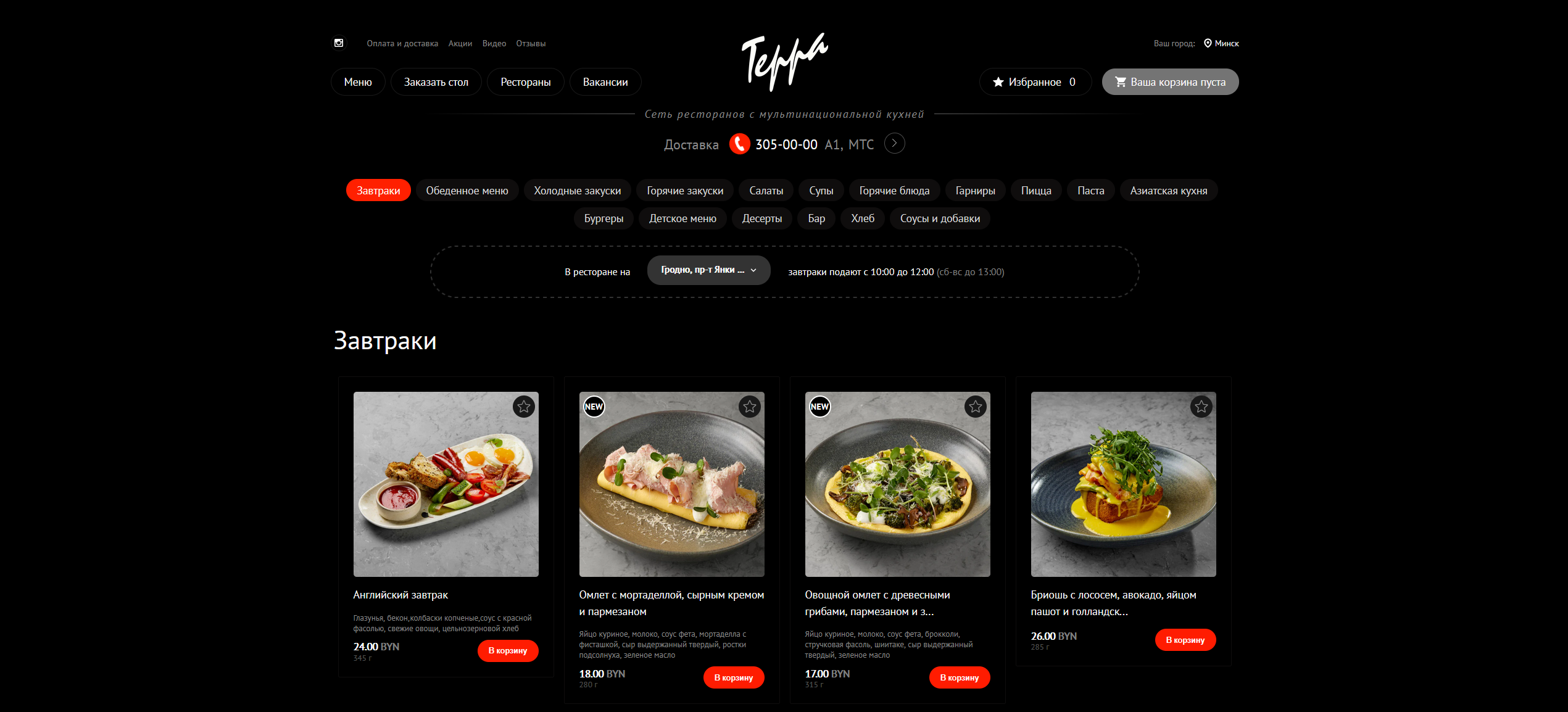Viewport: 1568px width, 712px height.
Task: Select the Десерты category tab
Action: pos(762,218)
